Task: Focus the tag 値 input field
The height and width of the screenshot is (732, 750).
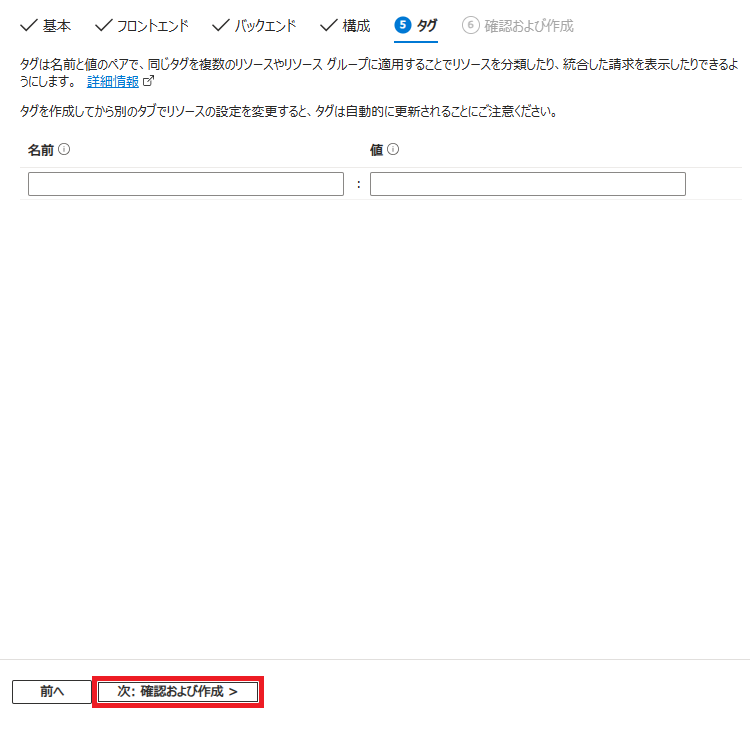Action: [528, 184]
